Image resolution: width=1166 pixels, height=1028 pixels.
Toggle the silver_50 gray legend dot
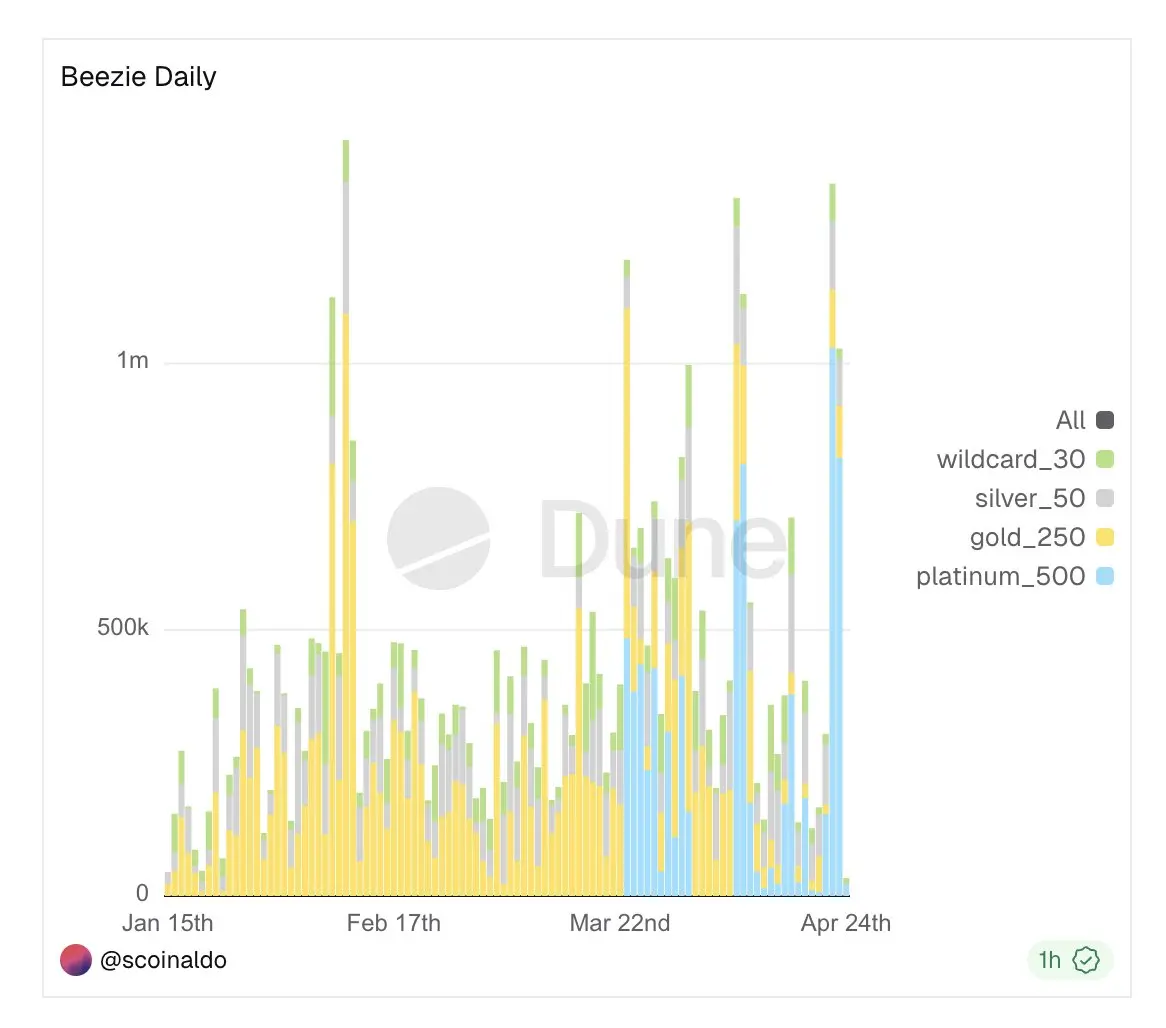(x=1105, y=498)
